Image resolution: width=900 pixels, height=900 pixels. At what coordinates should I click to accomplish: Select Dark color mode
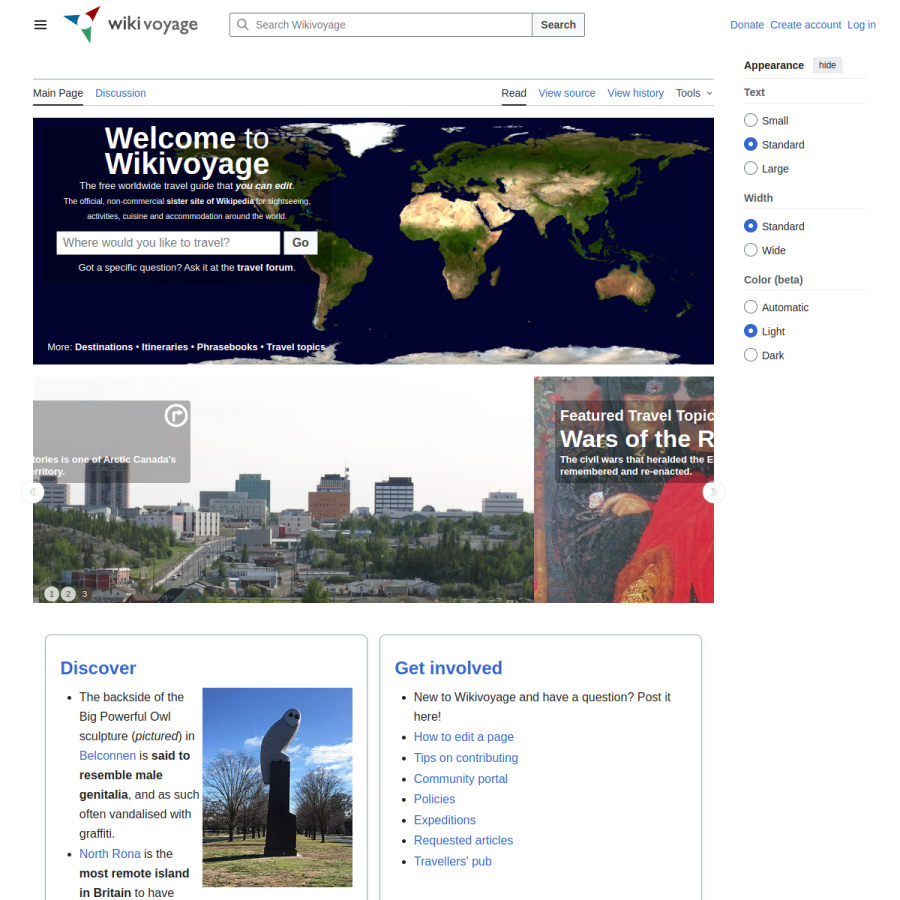pos(750,355)
